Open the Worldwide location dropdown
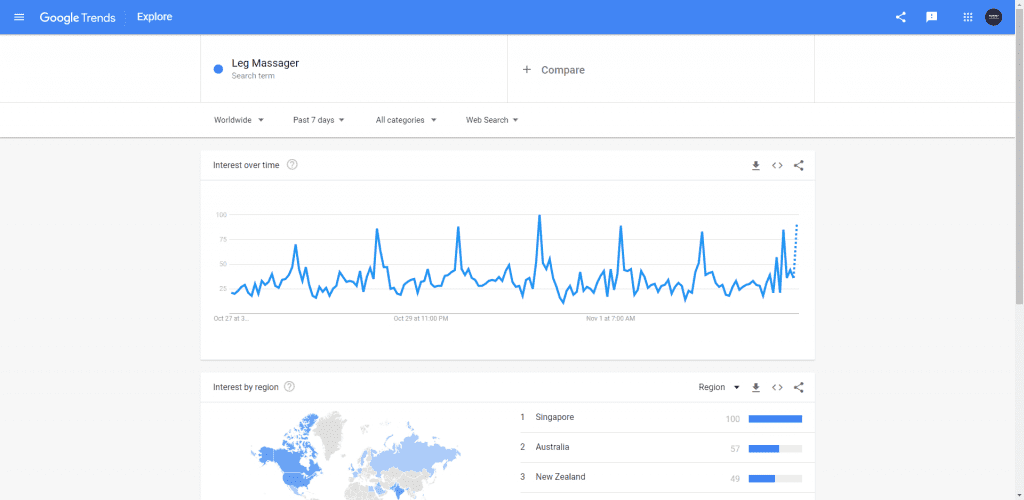The height and width of the screenshot is (500, 1024). (x=238, y=120)
